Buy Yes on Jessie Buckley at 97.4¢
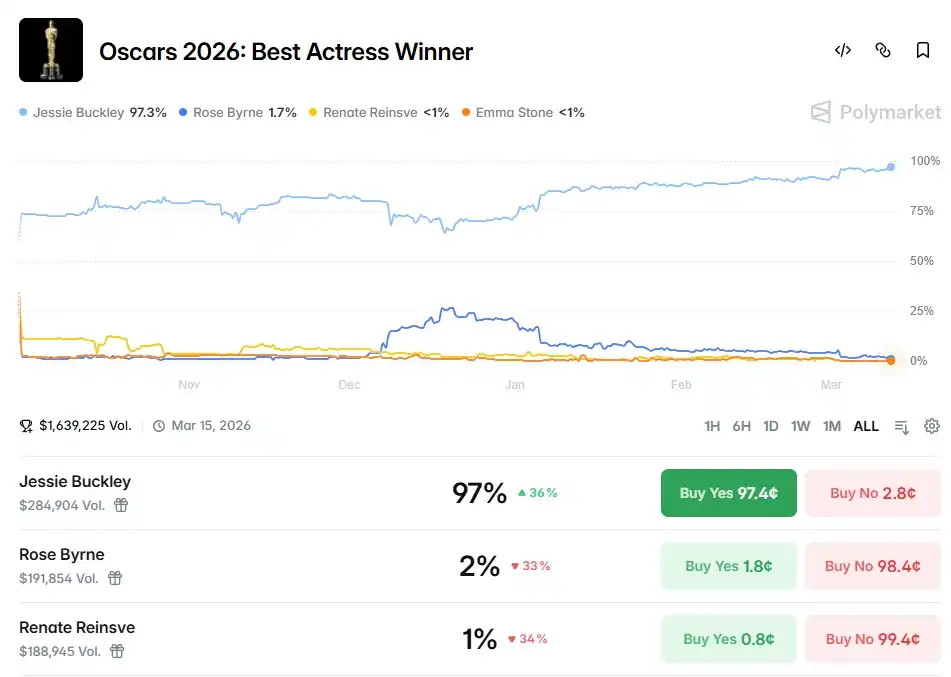This screenshot has width=951, height=677. [728, 493]
